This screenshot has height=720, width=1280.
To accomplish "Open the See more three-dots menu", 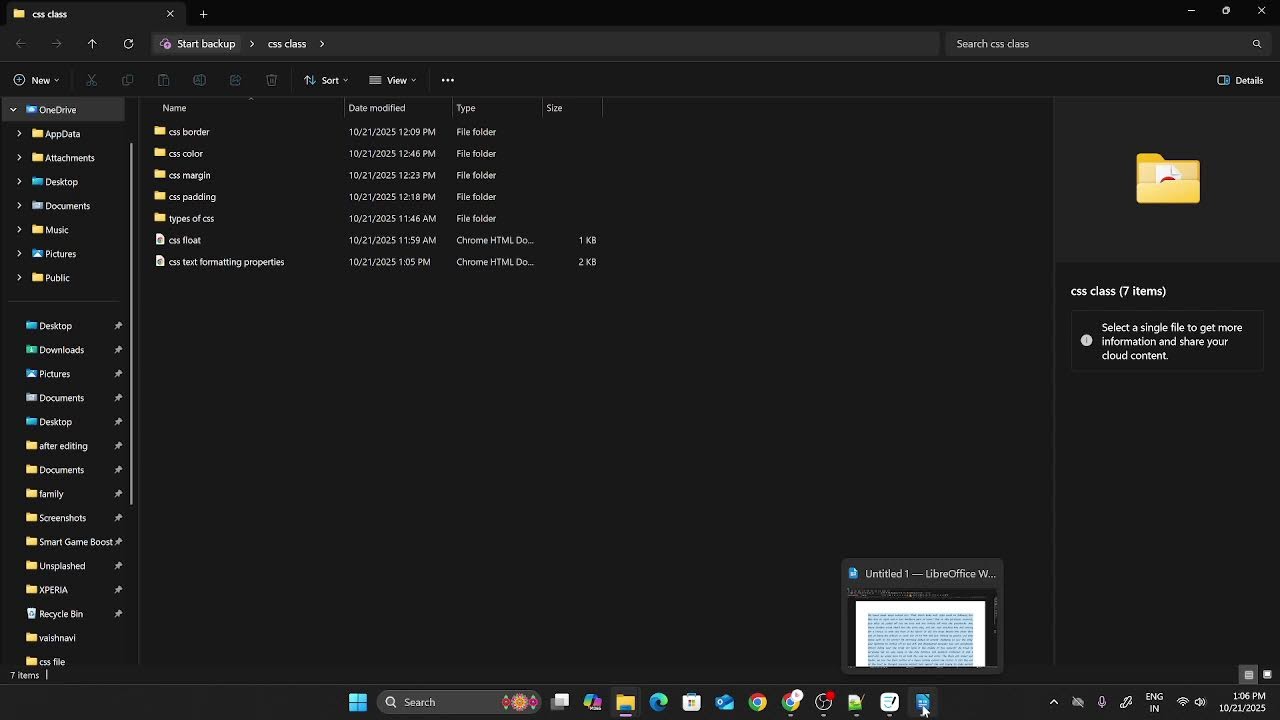I will (x=448, y=80).
